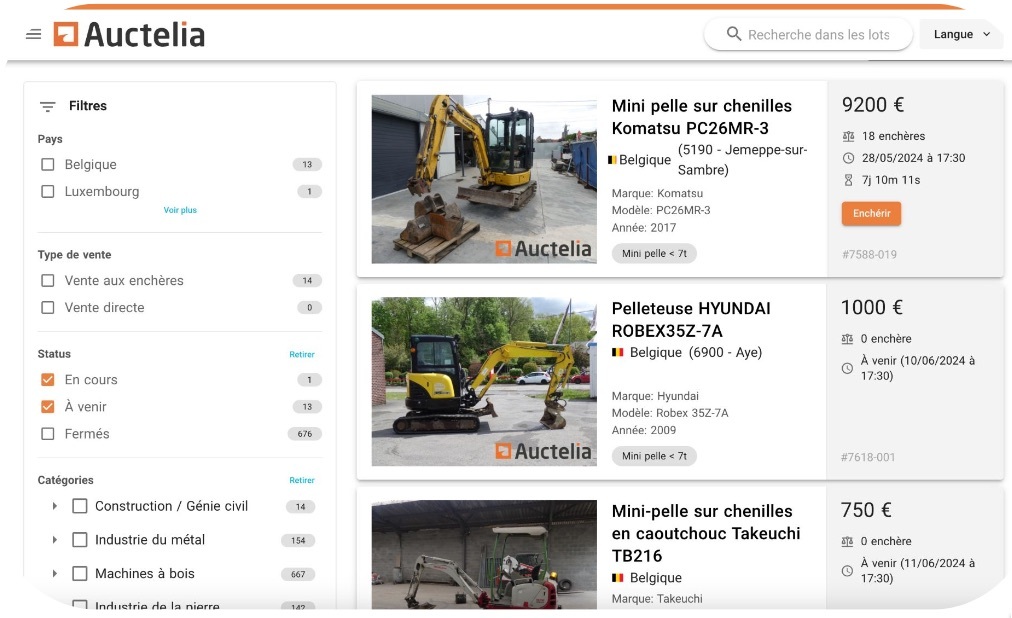This screenshot has width=1012, height=618.
Task: Click À venir (11/06/2024 à 17:30) text
Action: pos(918,571)
